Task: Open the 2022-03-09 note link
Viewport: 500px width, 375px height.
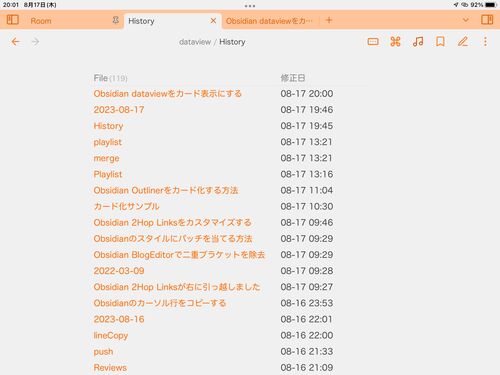Action: pyautogui.click(x=119, y=271)
